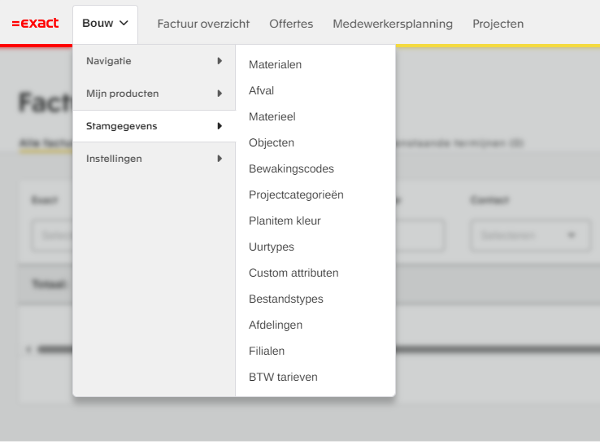Switch to Medewerkersplanning
Image resolution: width=600 pixels, height=442 pixels.
(392, 23)
